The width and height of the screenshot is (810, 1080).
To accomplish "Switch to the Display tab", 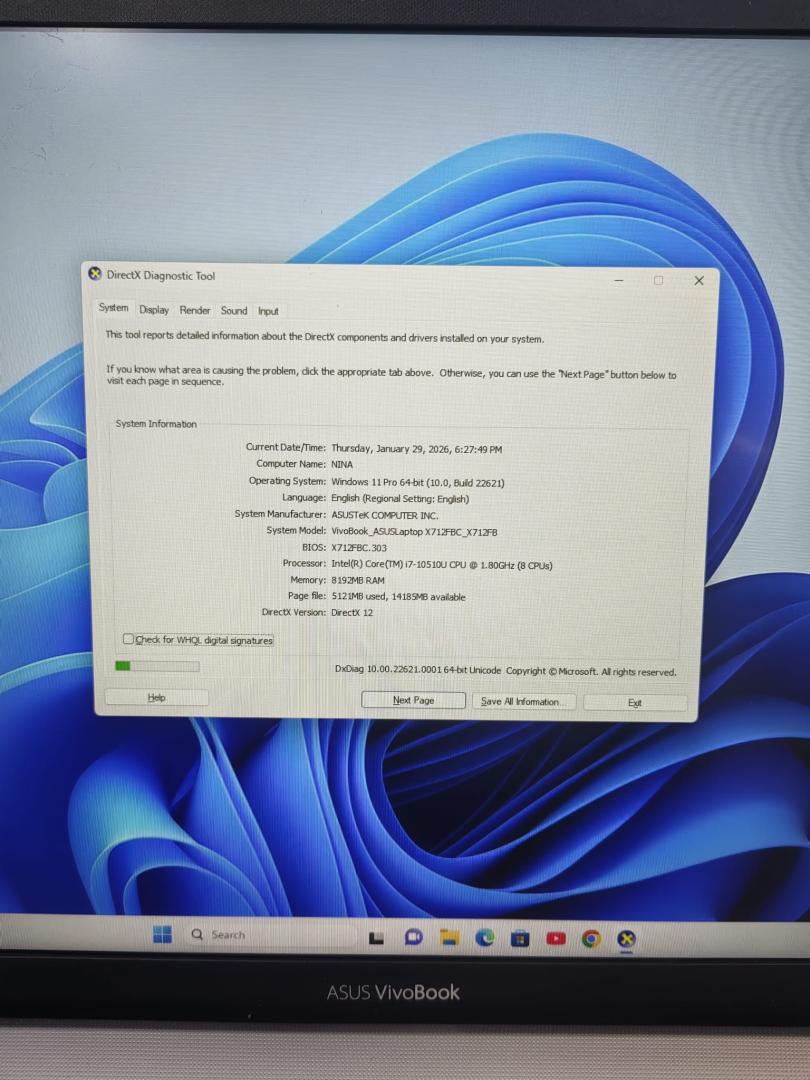I will (154, 311).
